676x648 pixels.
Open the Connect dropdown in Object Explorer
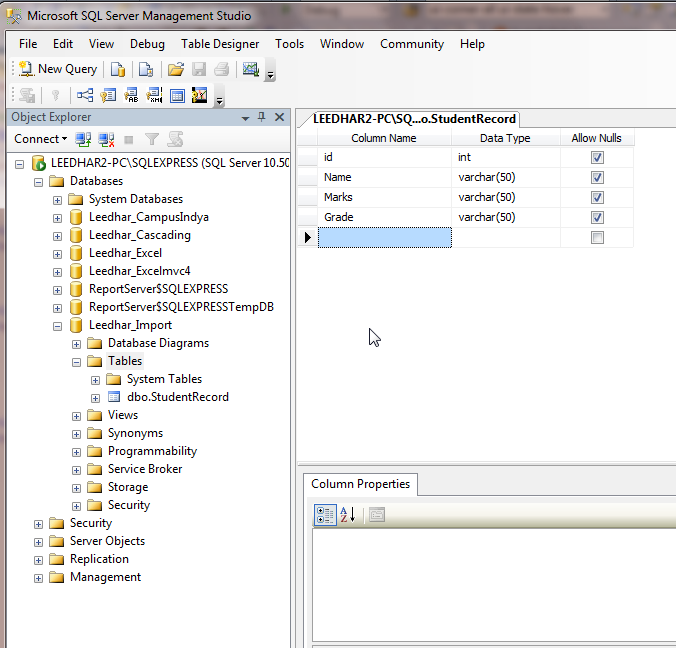(41, 139)
